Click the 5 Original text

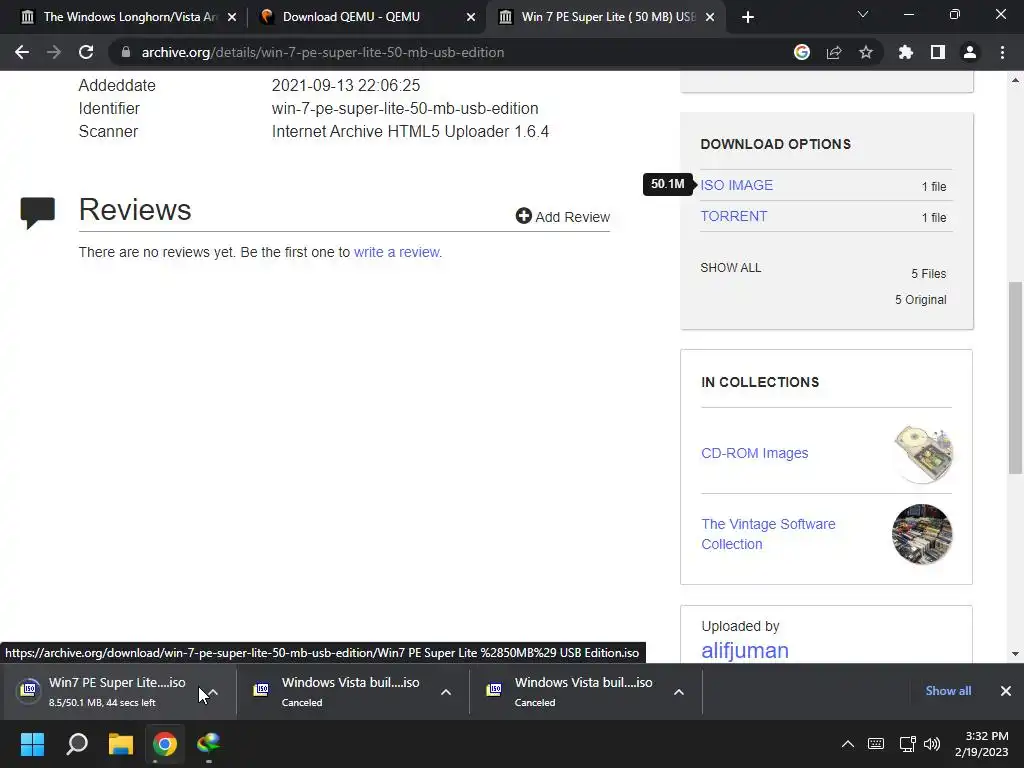920,300
